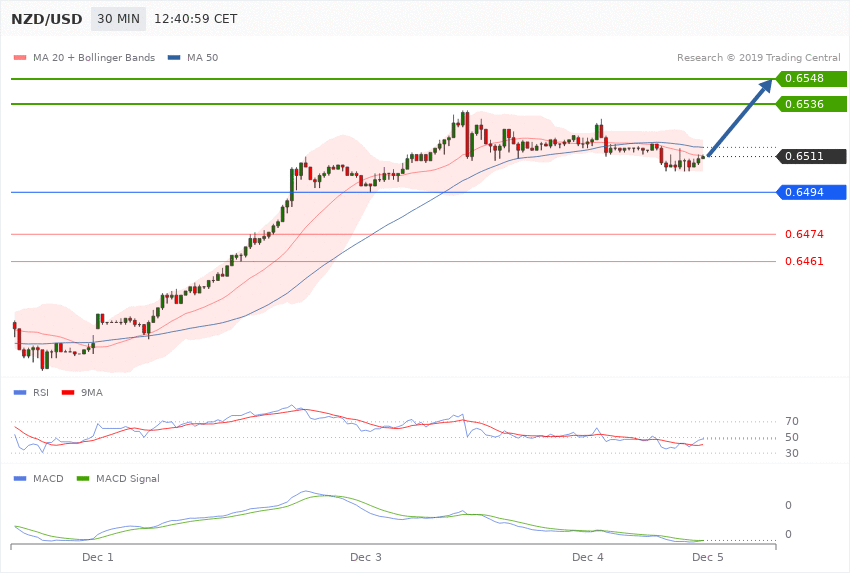Image resolution: width=850 pixels, height=576 pixels.
Task: Click the 0.6536 green resistance price tag
Action: (x=812, y=104)
